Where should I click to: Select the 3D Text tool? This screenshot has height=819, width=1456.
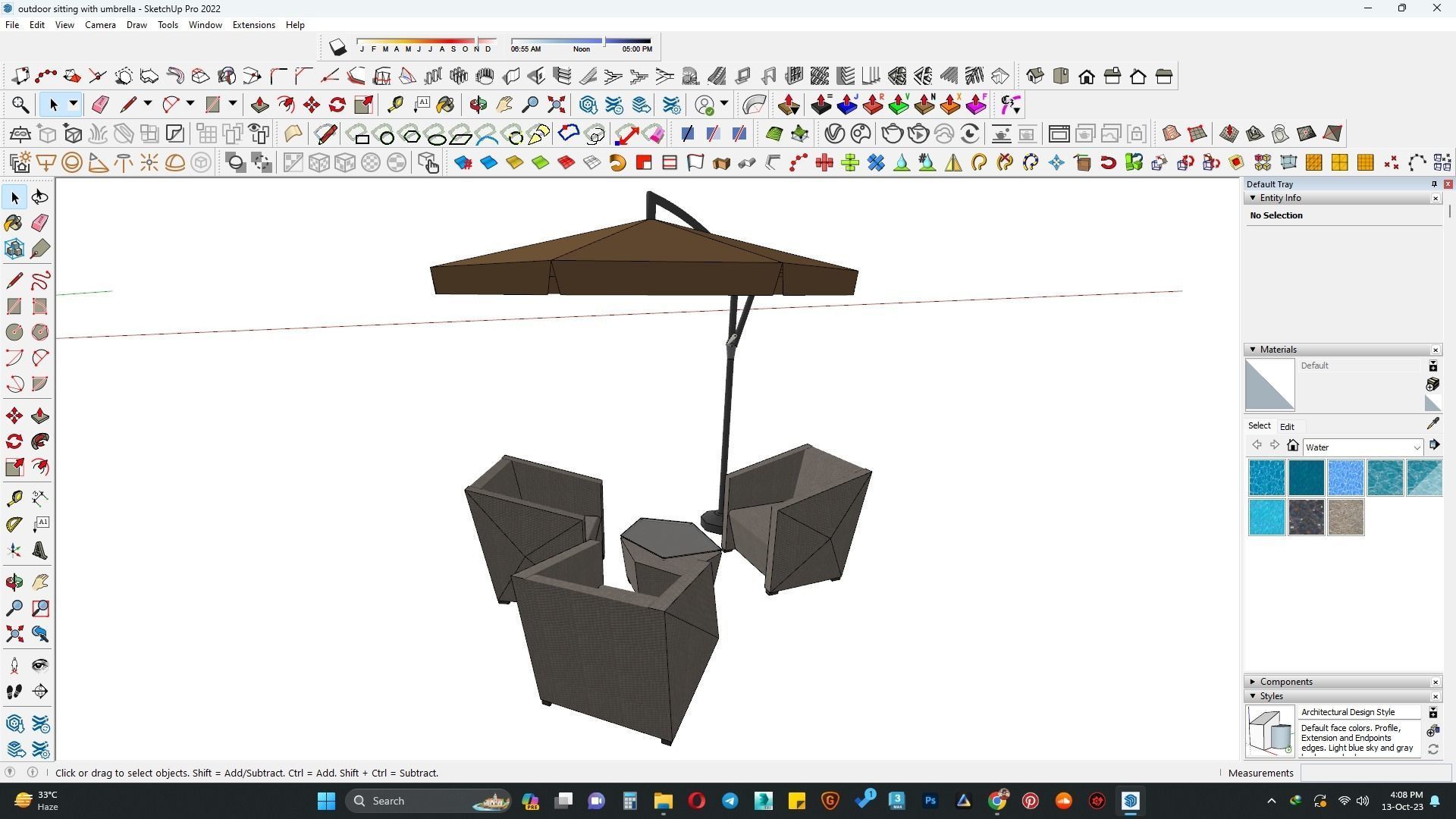[40, 551]
